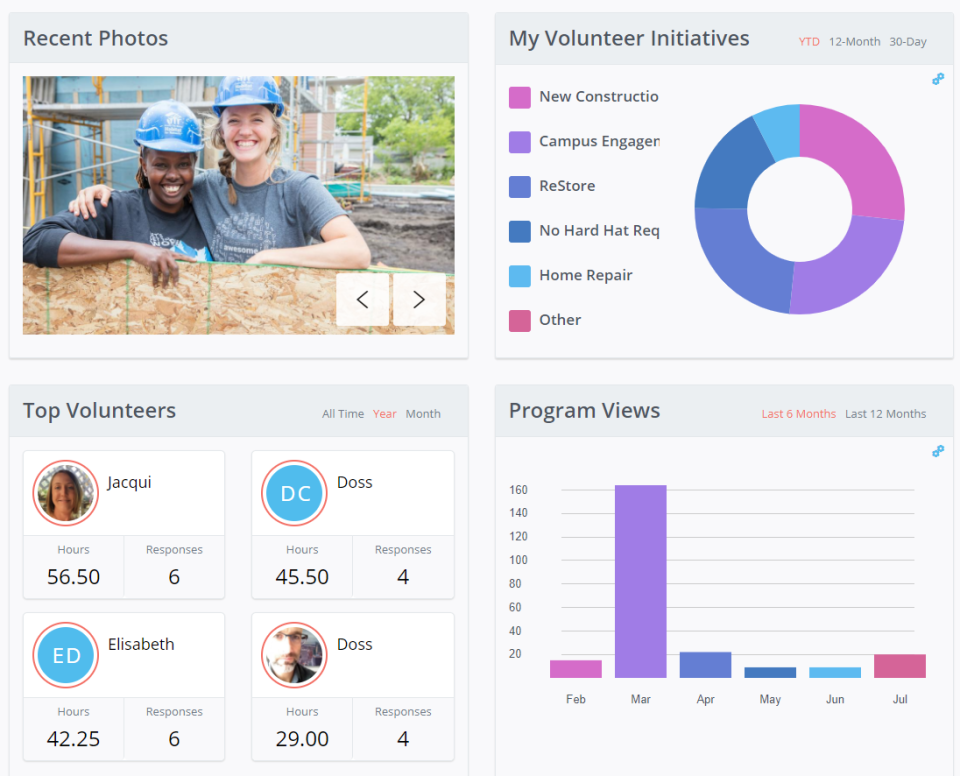
Task: Click Elisabeth's 42.25 hours value
Action: coord(73,739)
